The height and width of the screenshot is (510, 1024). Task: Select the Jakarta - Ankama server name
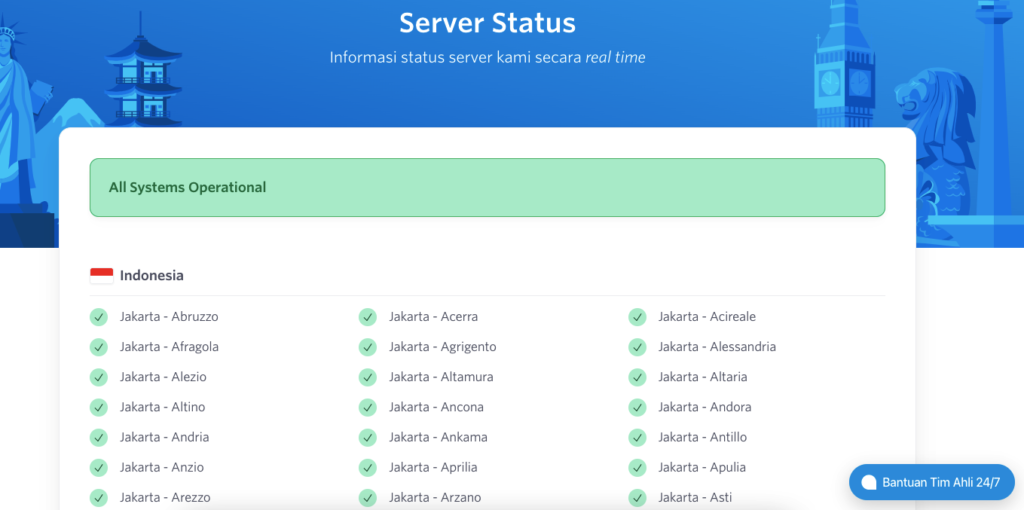(438, 437)
